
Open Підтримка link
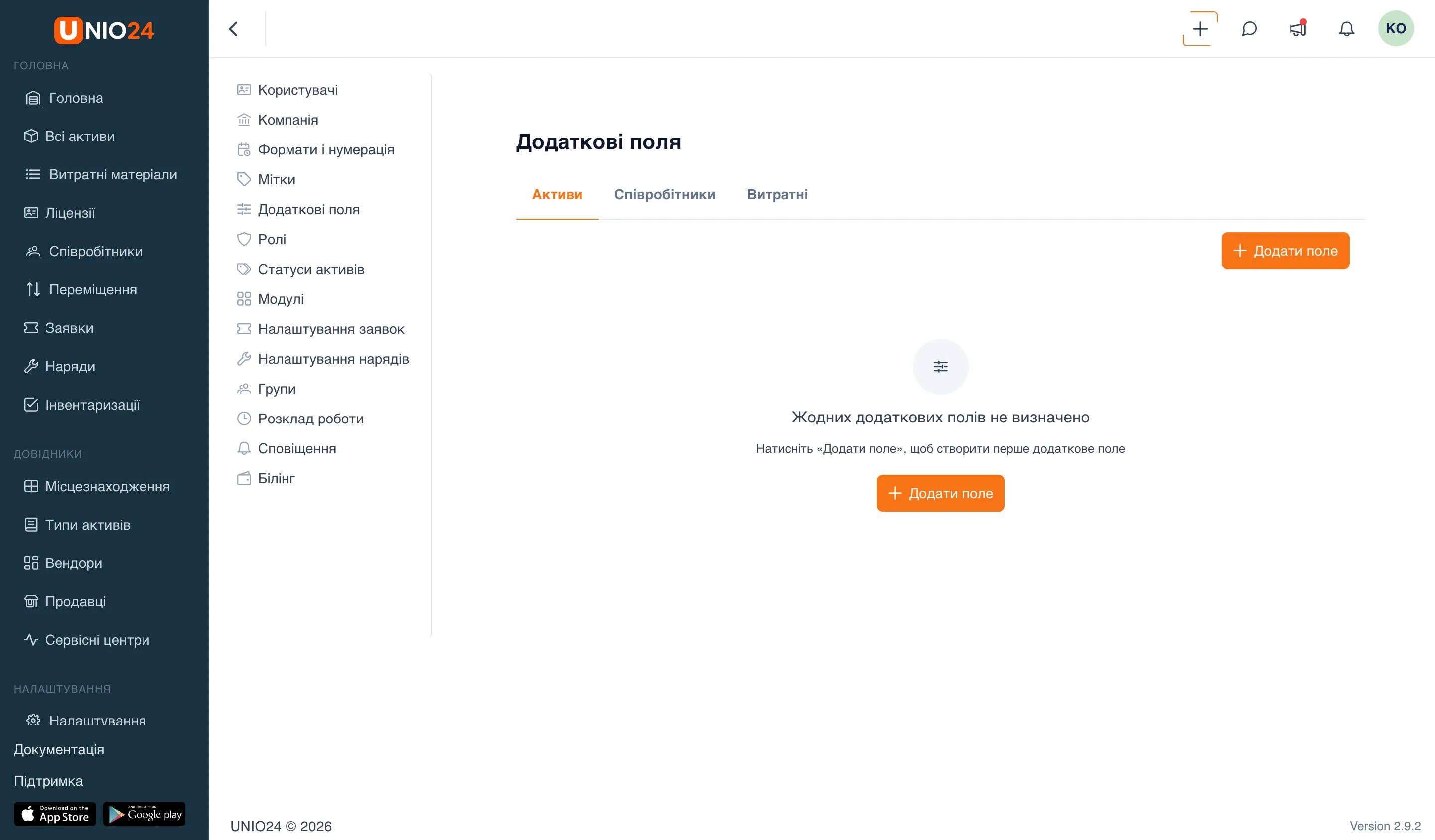coord(48,781)
